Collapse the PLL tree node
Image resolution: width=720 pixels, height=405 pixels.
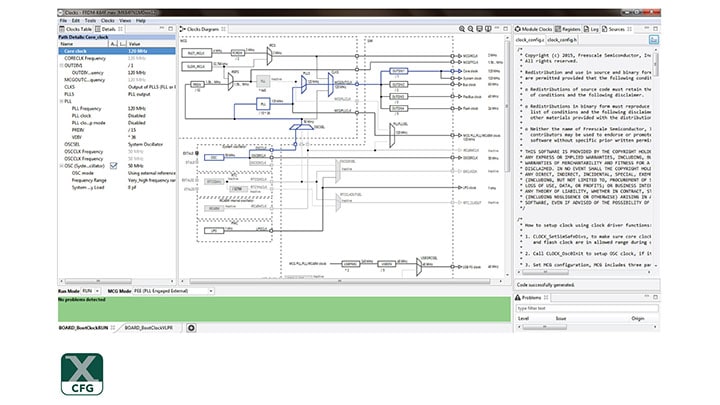[61, 101]
